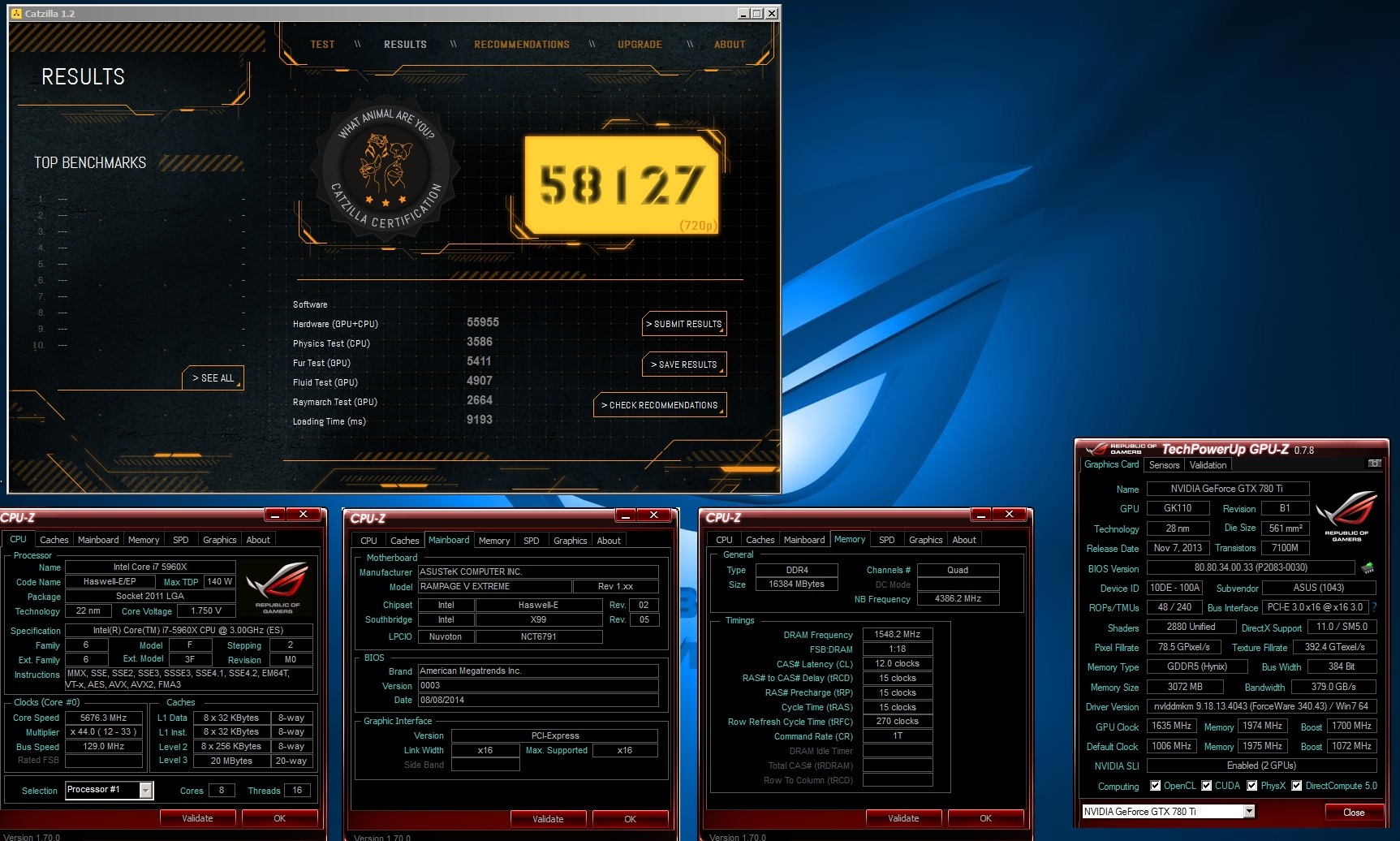
Task: Click the ROG logo in GPU-Z
Action: click(1346, 515)
